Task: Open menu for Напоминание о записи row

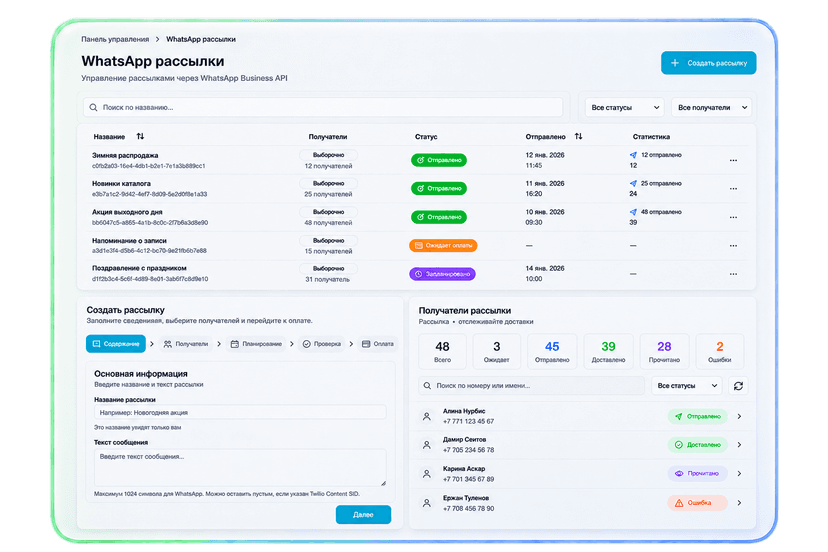Action: tap(733, 246)
